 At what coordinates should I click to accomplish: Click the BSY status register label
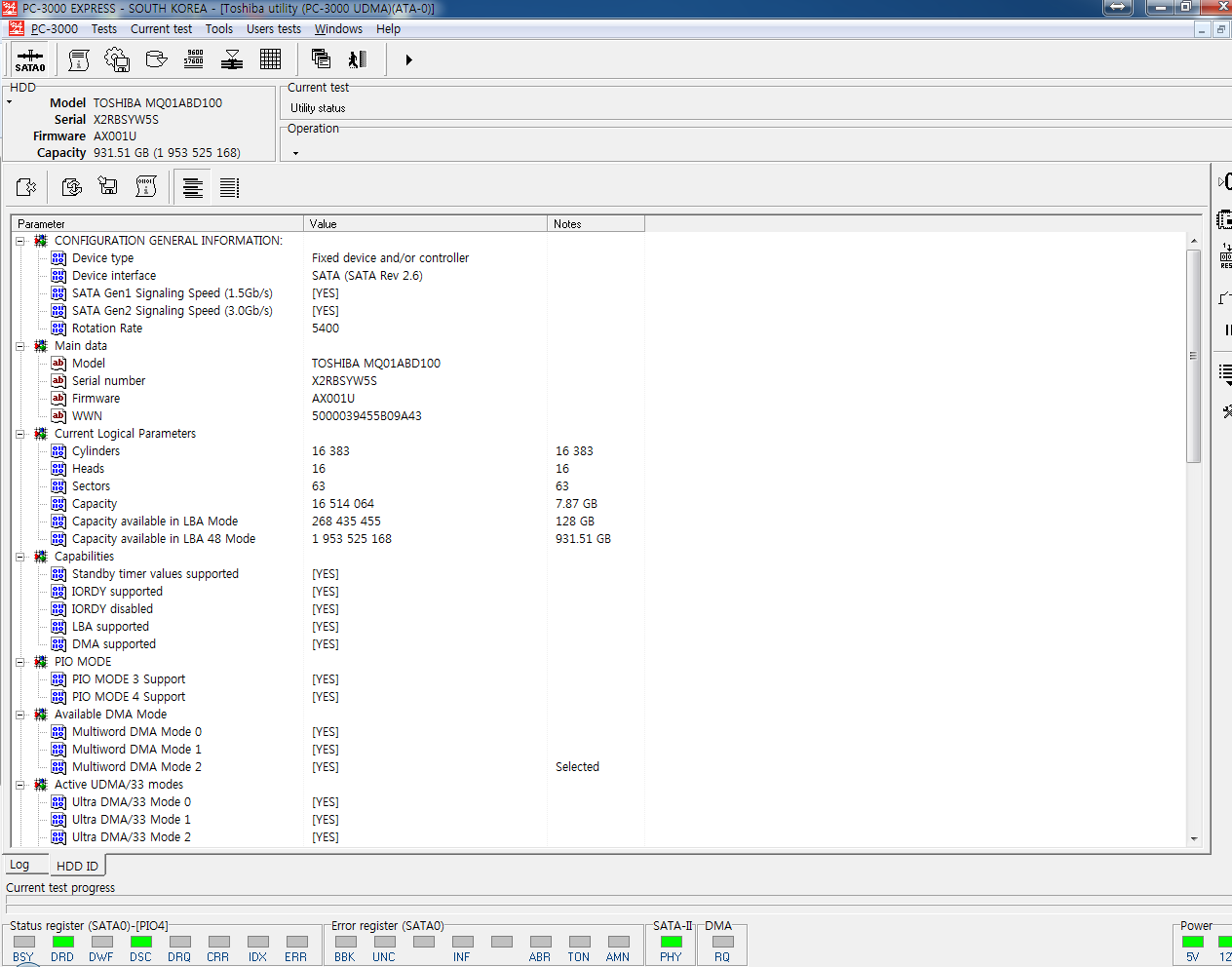tap(22, 957)
